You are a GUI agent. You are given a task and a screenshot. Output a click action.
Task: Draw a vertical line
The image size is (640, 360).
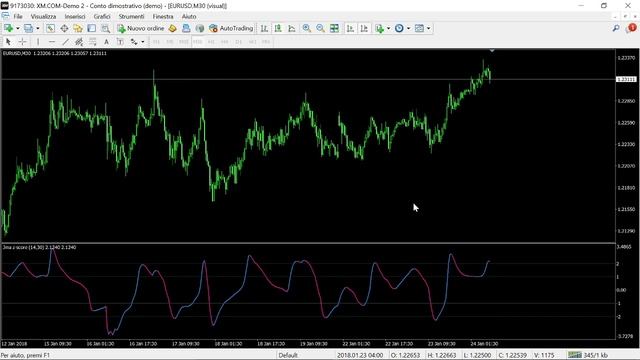tap(38, 42)
